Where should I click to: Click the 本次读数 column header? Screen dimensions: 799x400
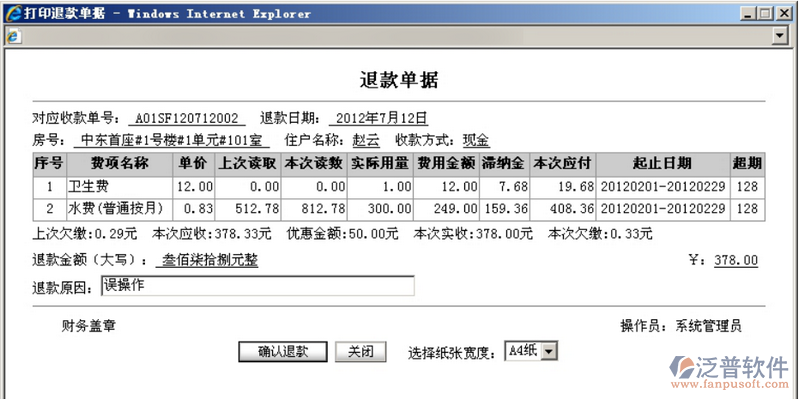pyautogui.click(x=314, y=164)
